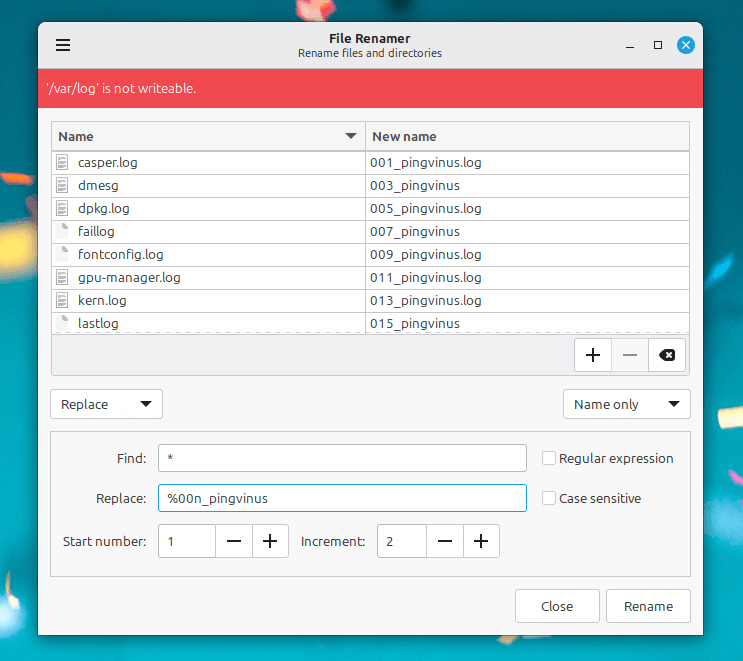Click the kern.log file icon

point(63,300)
